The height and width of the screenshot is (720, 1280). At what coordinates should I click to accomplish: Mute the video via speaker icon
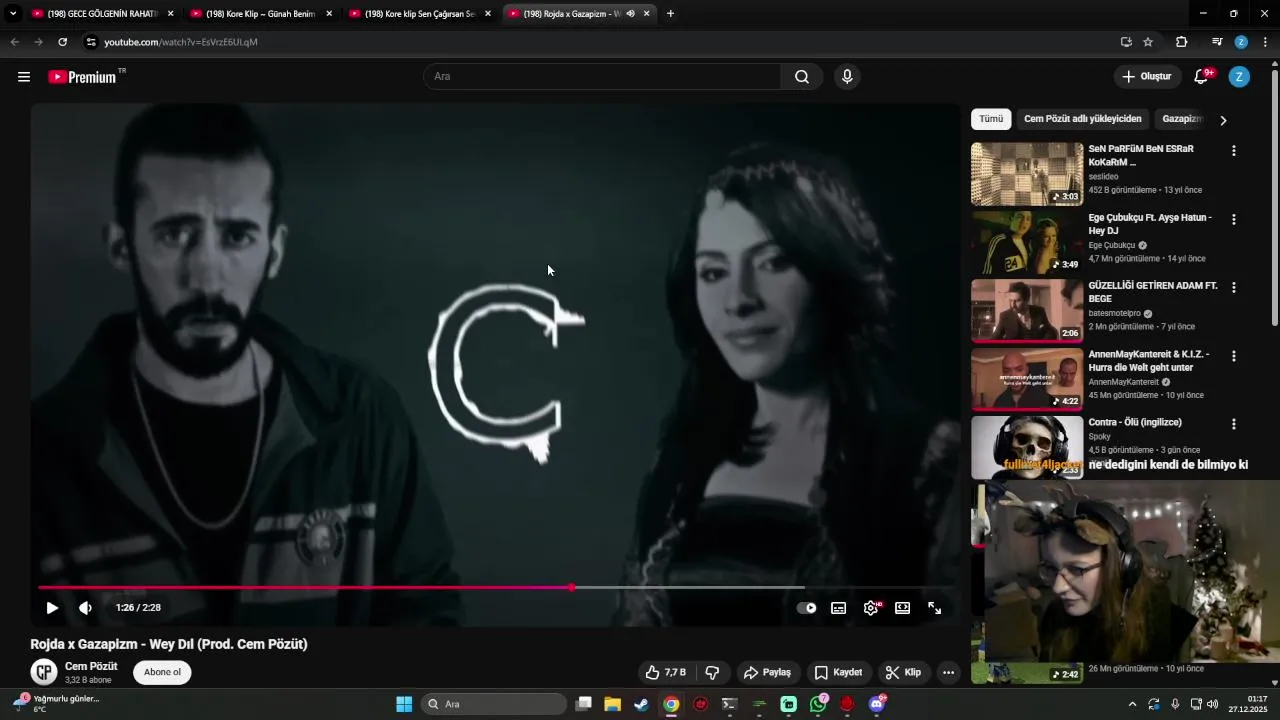click(86, 608)
